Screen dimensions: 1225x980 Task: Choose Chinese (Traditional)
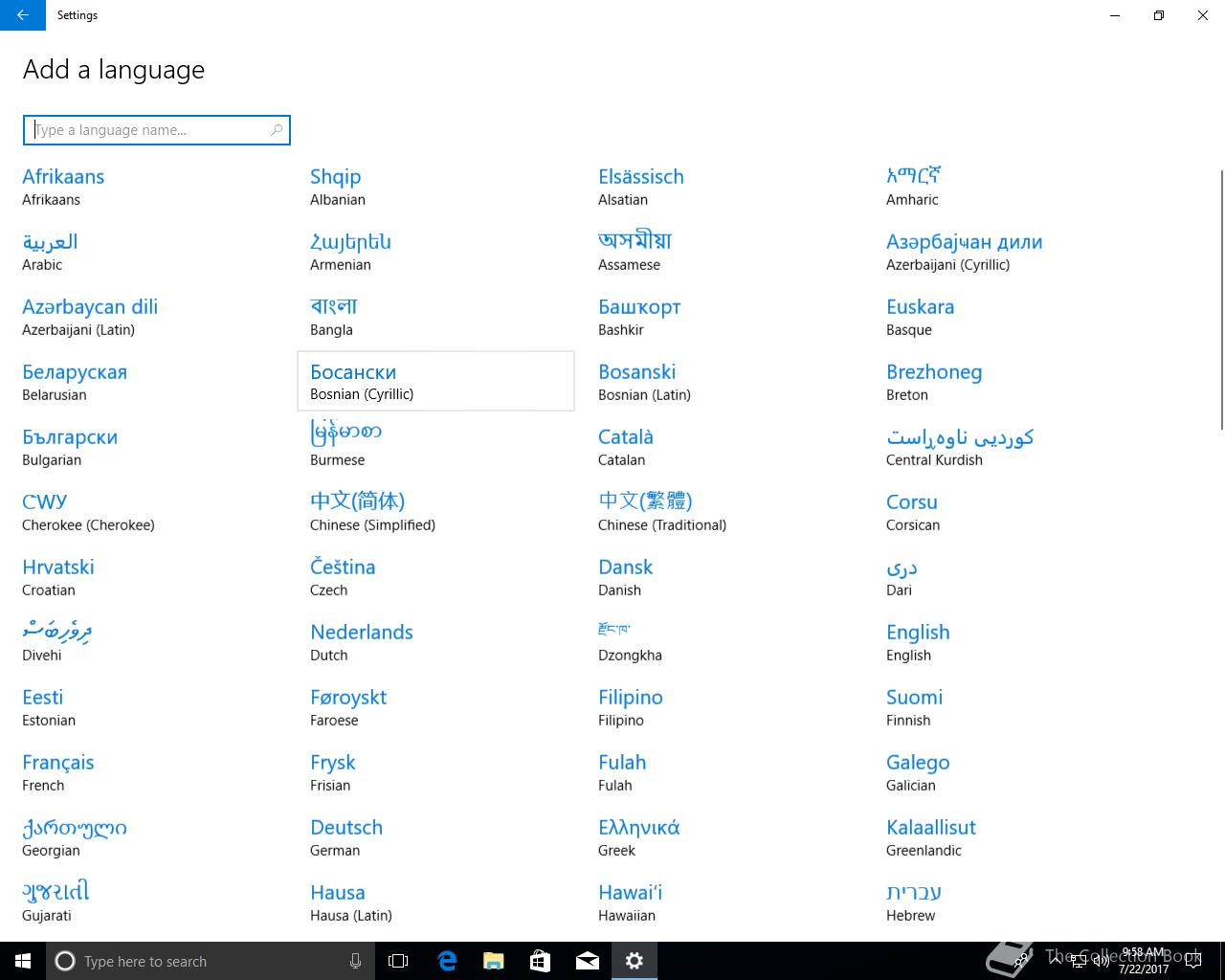point(724,511)
